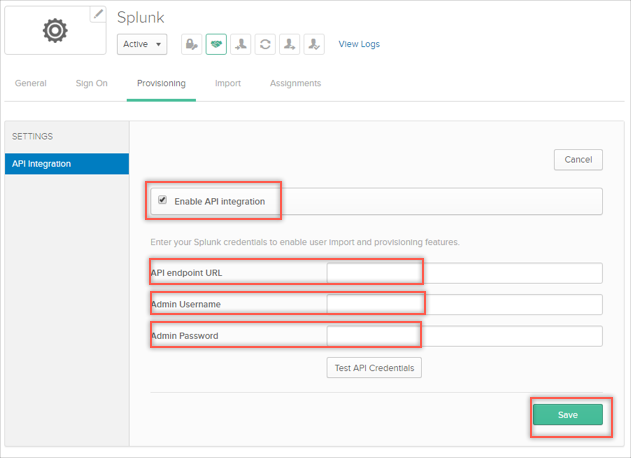Open the View Logs link
The height and width of the screenshot is (458, 631).
(x=359, y=44)
